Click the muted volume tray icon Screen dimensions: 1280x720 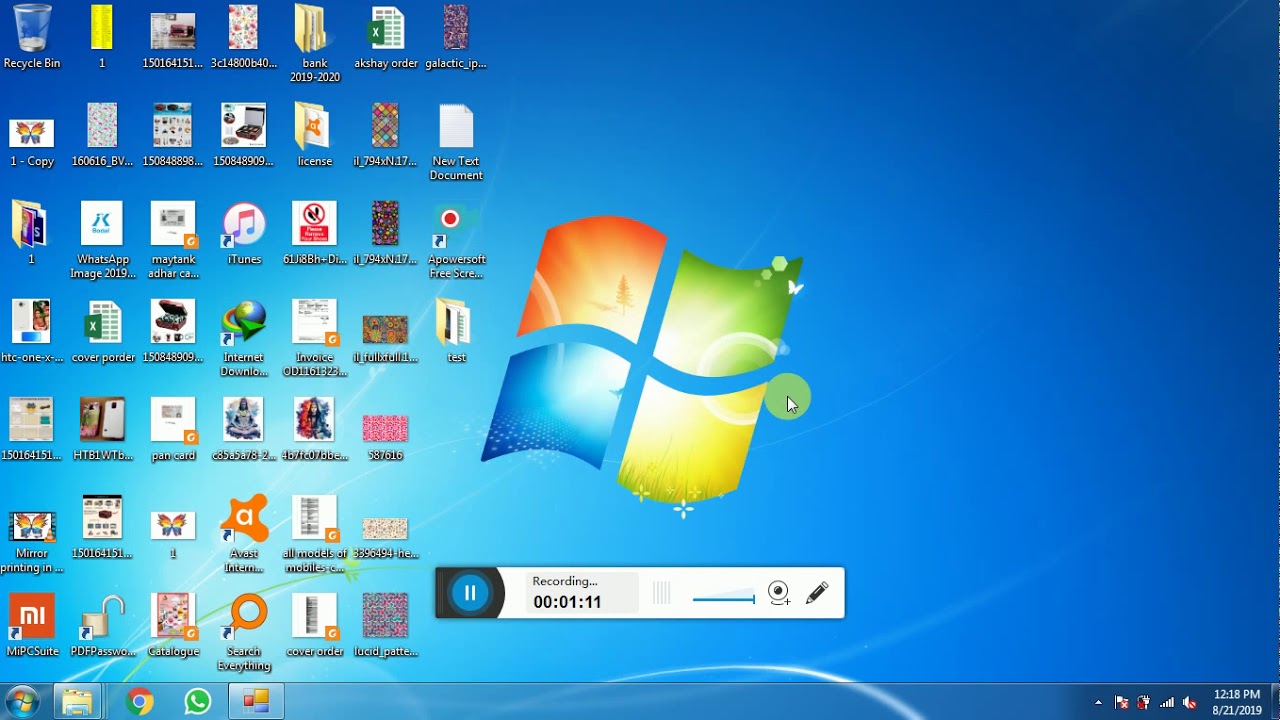point(1189,702)
